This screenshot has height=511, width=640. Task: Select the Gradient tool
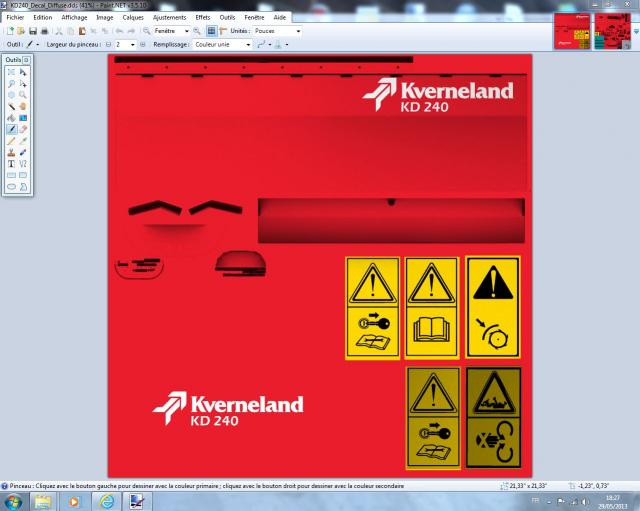[23, 118]
